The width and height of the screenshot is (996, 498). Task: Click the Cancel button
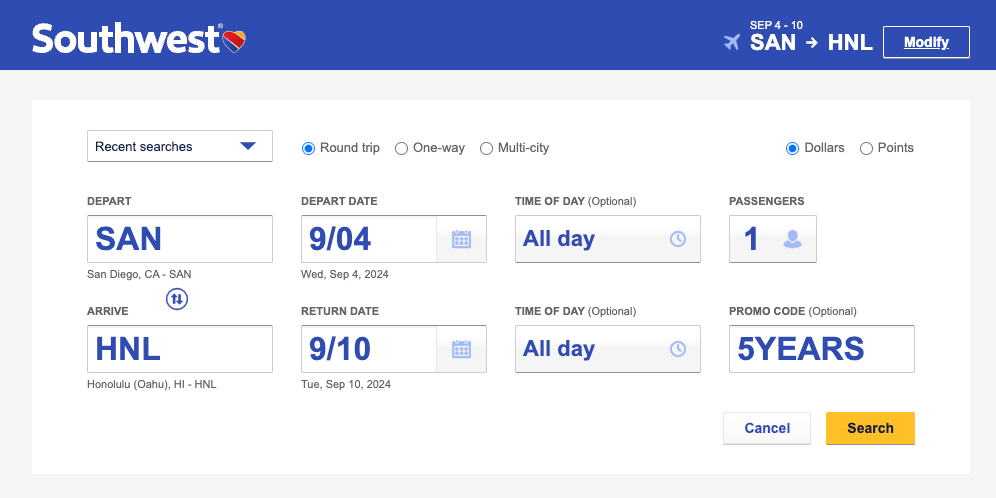point(767,428)
